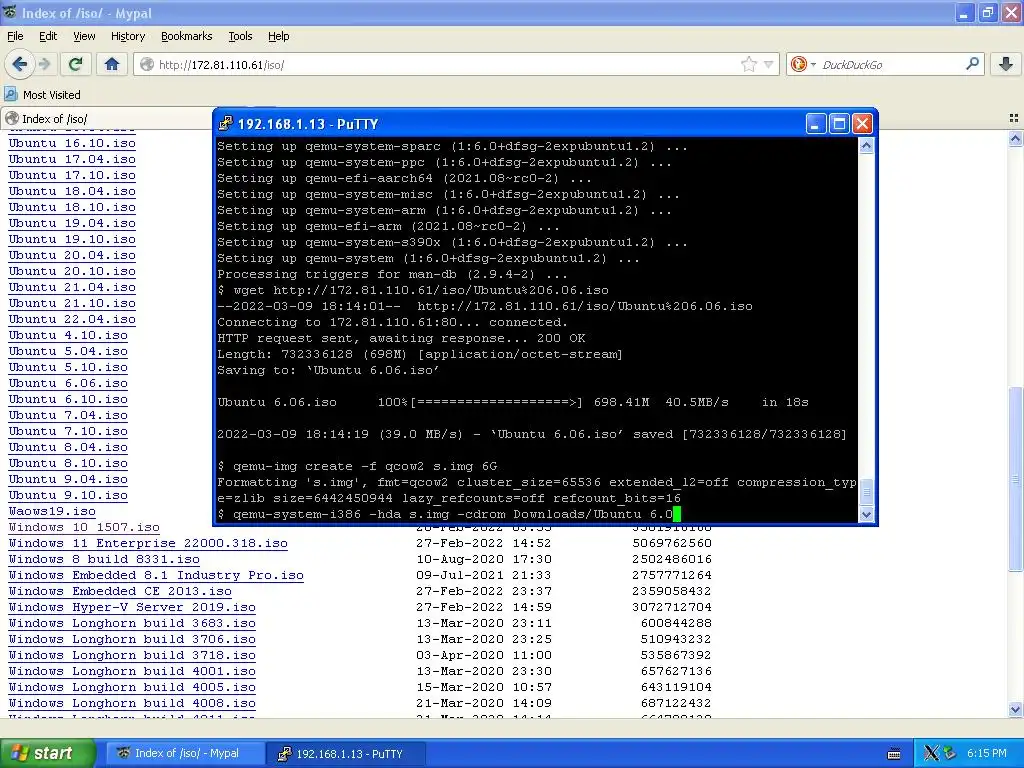Open the Ubuntu 16.10.iso link
The height and width of the screenshot is (768, 1024).
(72, 143)
